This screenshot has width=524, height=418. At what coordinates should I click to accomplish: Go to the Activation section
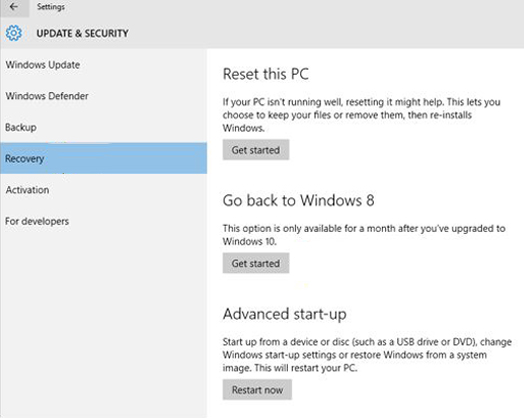coord(103,190)
